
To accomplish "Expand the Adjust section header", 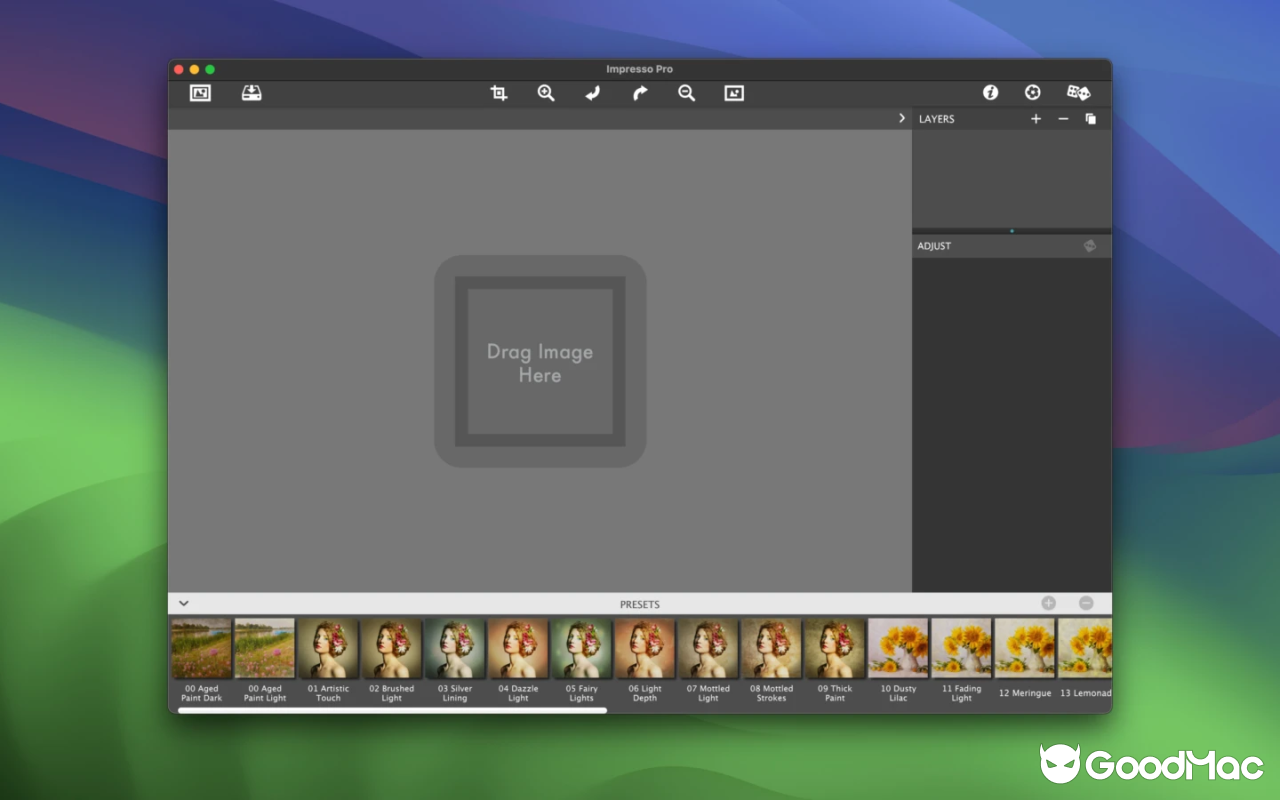I will click(934, 245).
